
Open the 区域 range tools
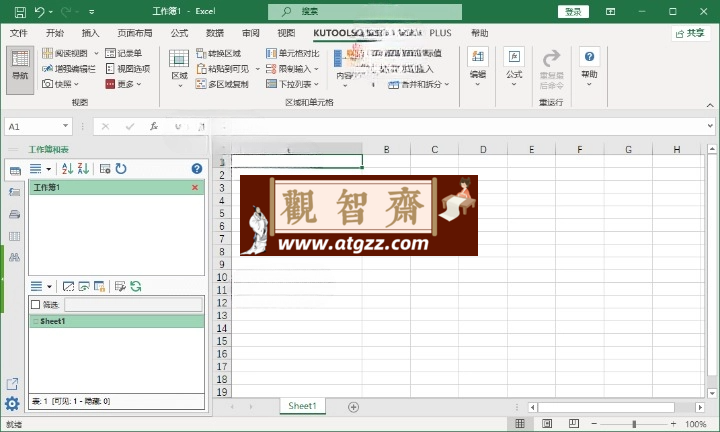[x=179, y=69]
